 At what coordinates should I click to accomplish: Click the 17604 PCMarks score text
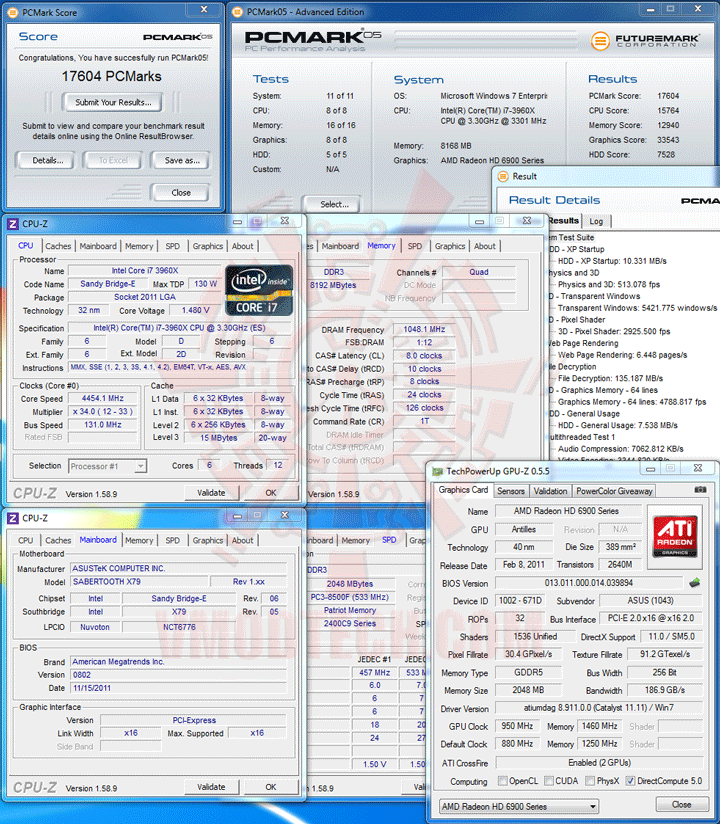tap(111, 77)
